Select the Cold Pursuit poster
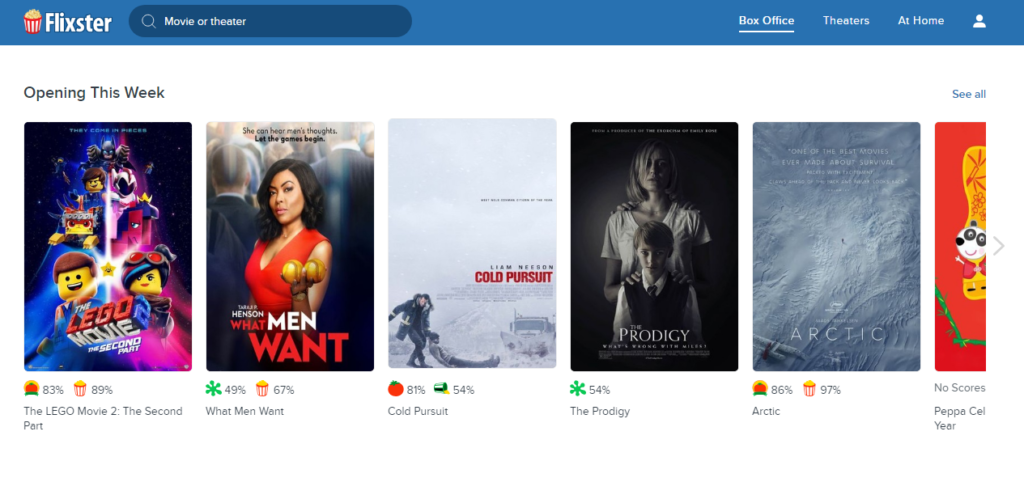Viewport: 1024px width, 478px height. 472,243
